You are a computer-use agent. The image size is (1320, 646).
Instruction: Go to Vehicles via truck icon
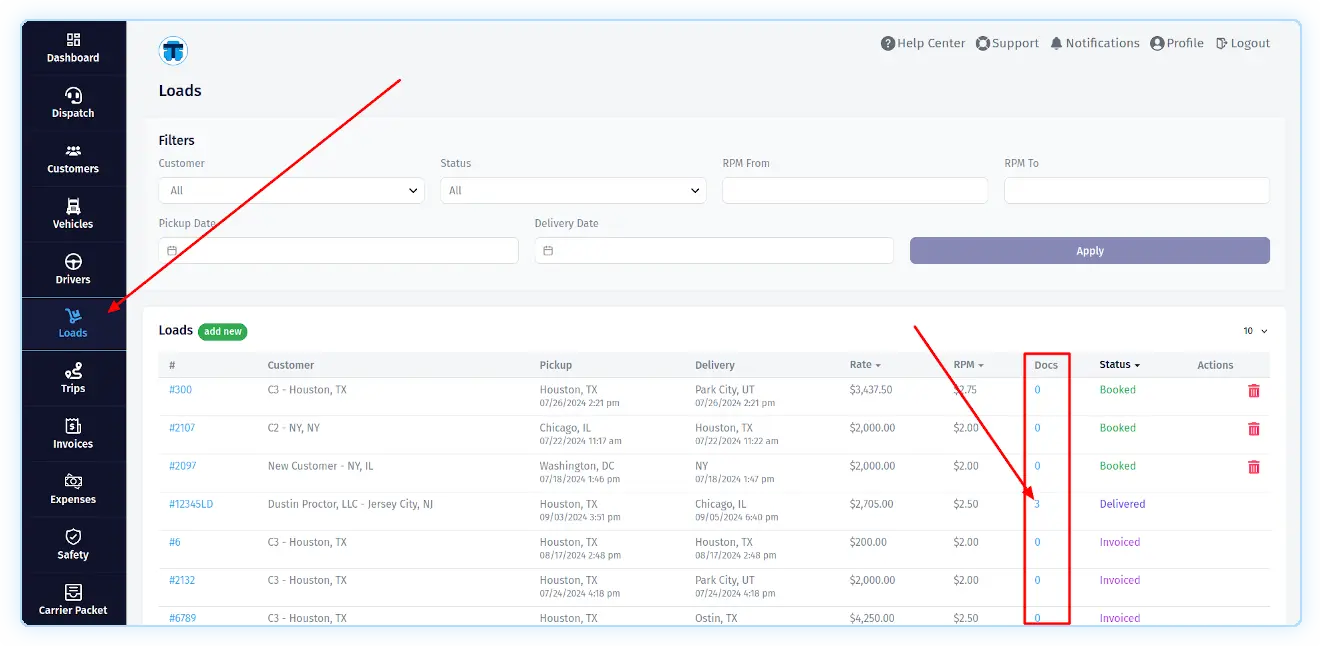point(73,207)
